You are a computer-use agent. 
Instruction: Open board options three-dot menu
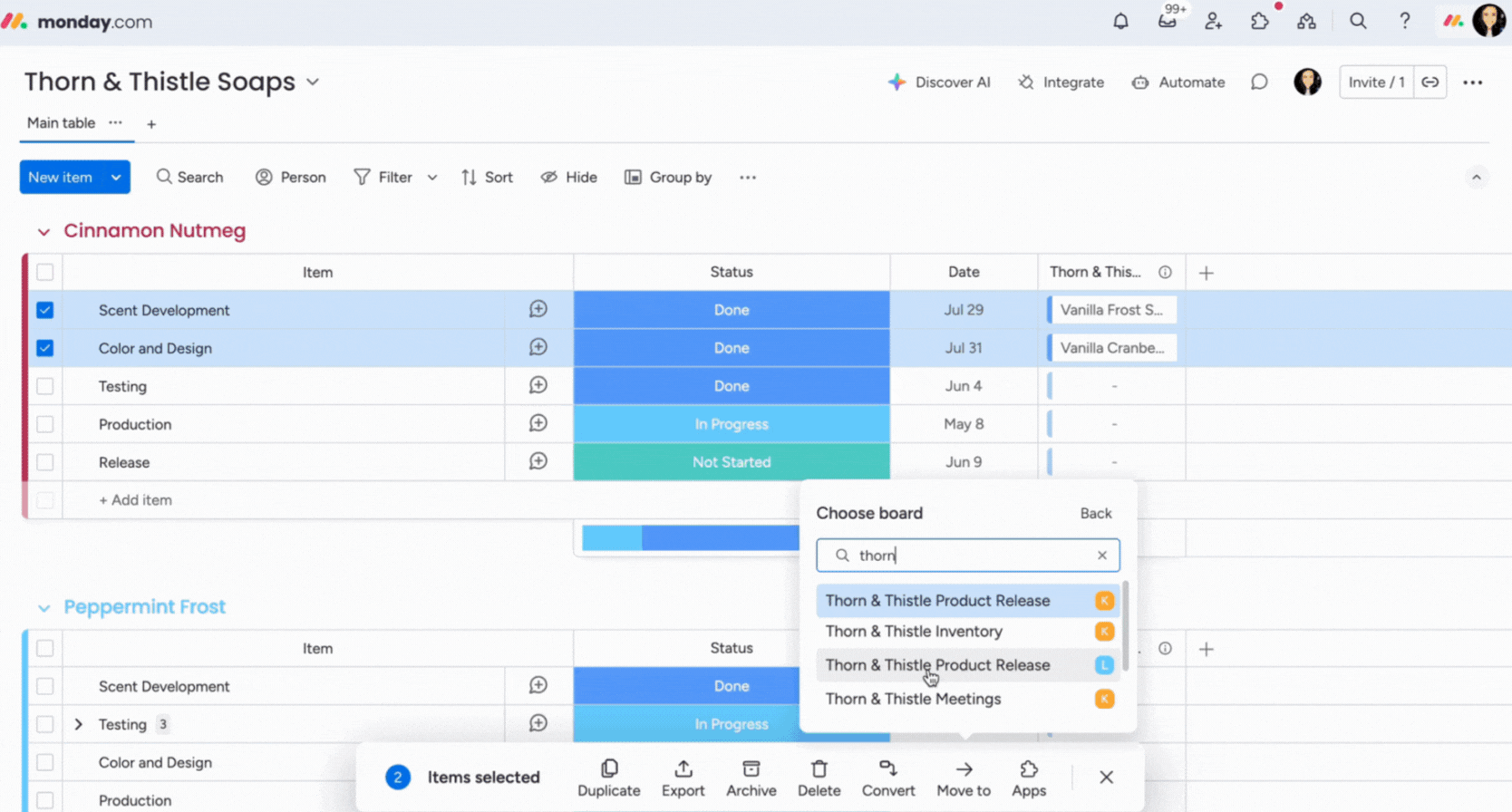[x=1472, y=82]
